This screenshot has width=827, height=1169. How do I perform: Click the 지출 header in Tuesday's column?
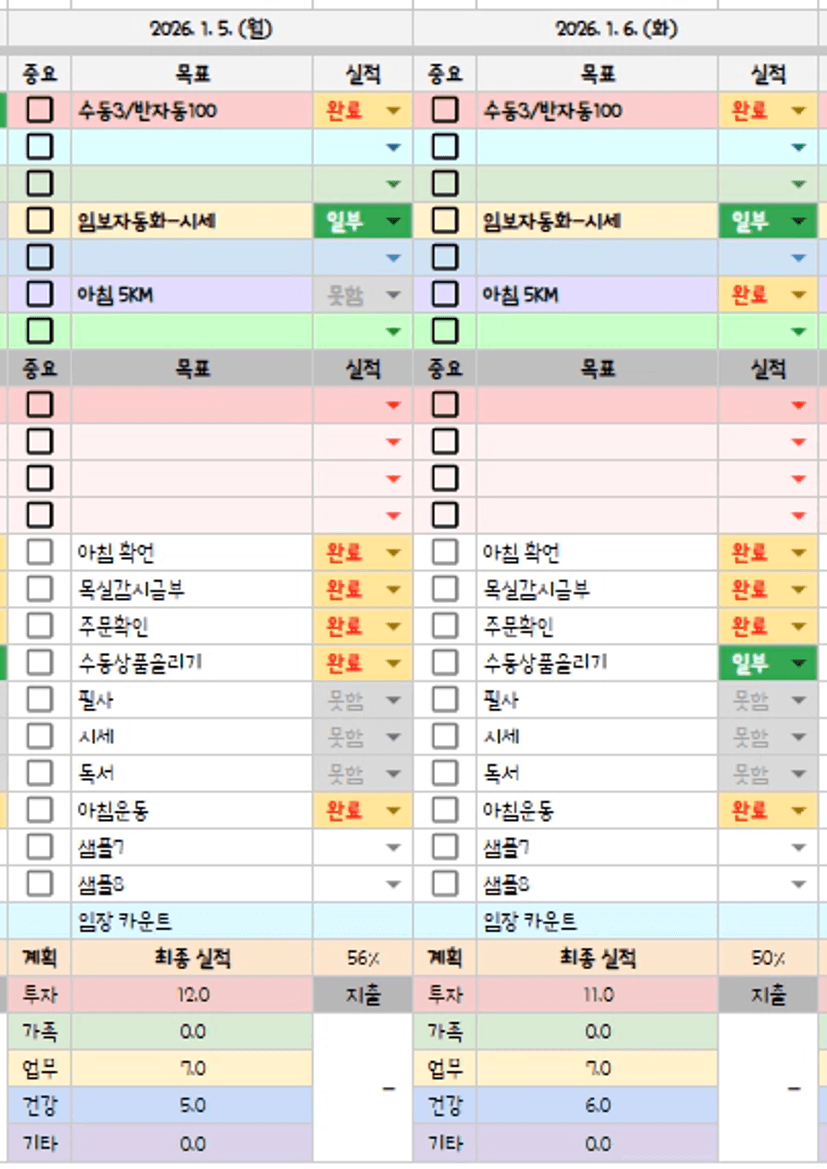click(x=767, y=995)
